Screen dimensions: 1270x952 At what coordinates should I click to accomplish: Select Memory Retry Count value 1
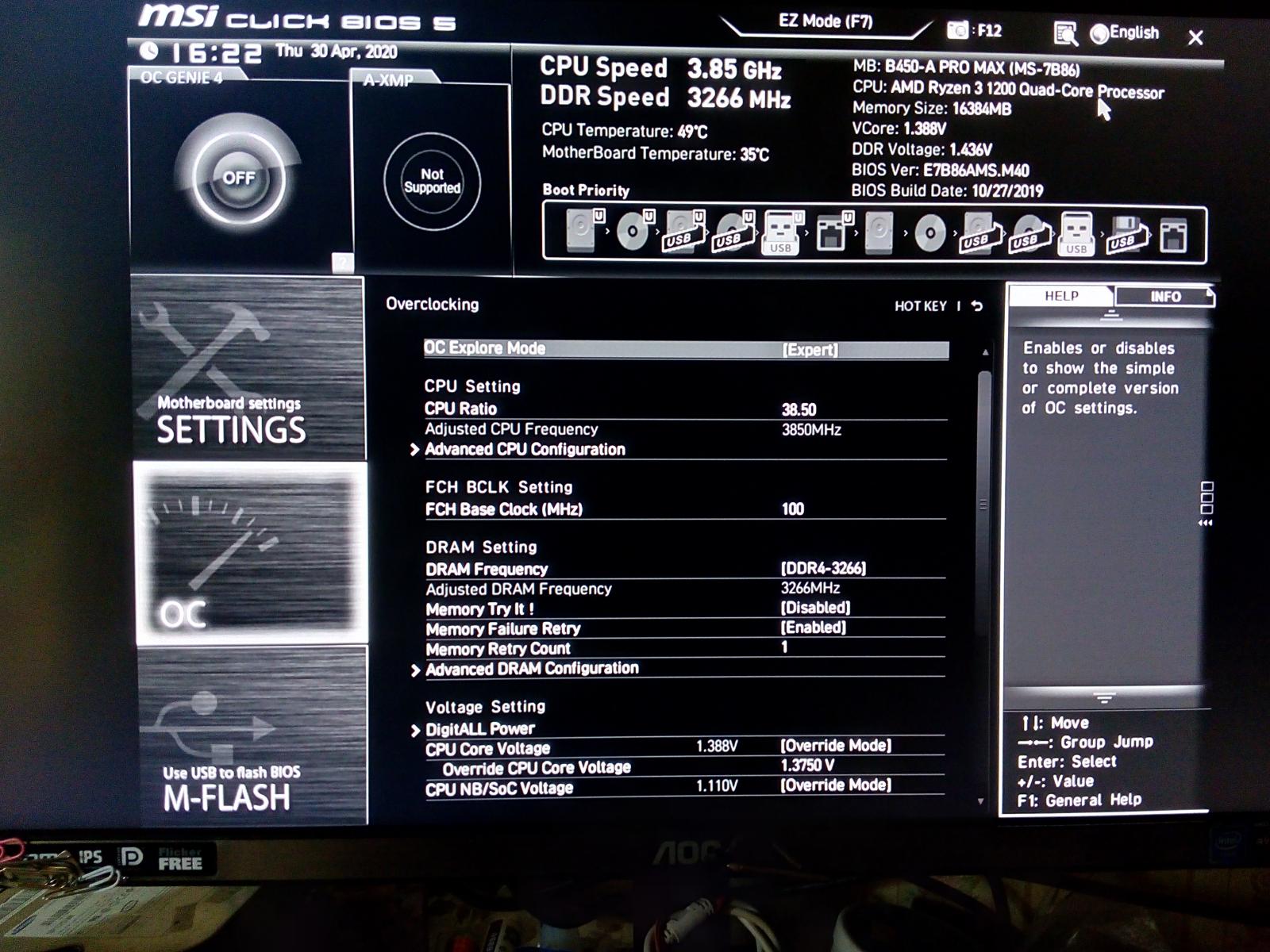tap(784, 647)
